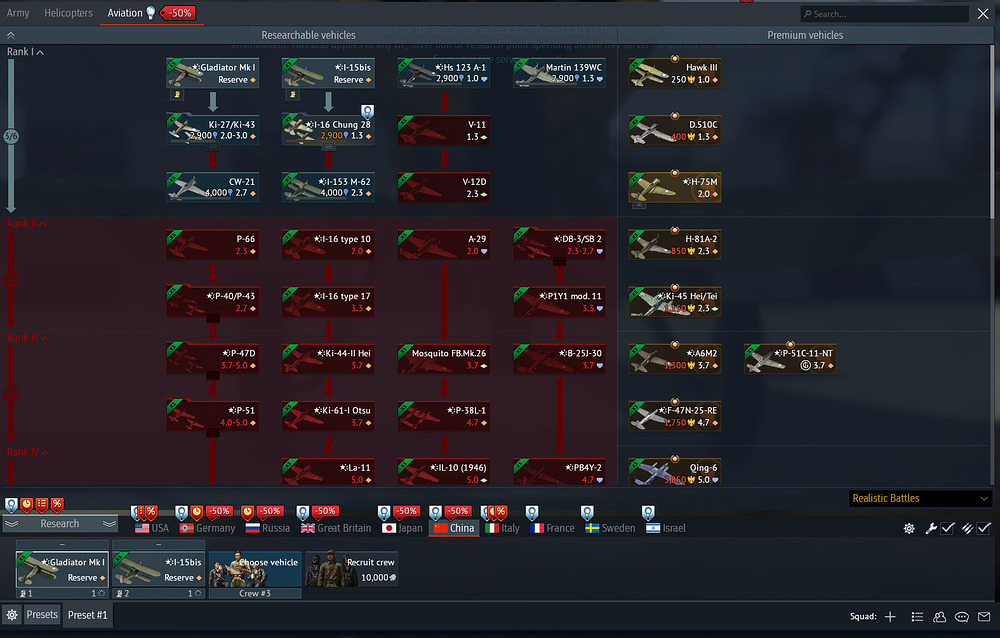1000x638 pixels.
Task: Select the Mosquito FB.Mk.26 card
Action: click(443, 359)
